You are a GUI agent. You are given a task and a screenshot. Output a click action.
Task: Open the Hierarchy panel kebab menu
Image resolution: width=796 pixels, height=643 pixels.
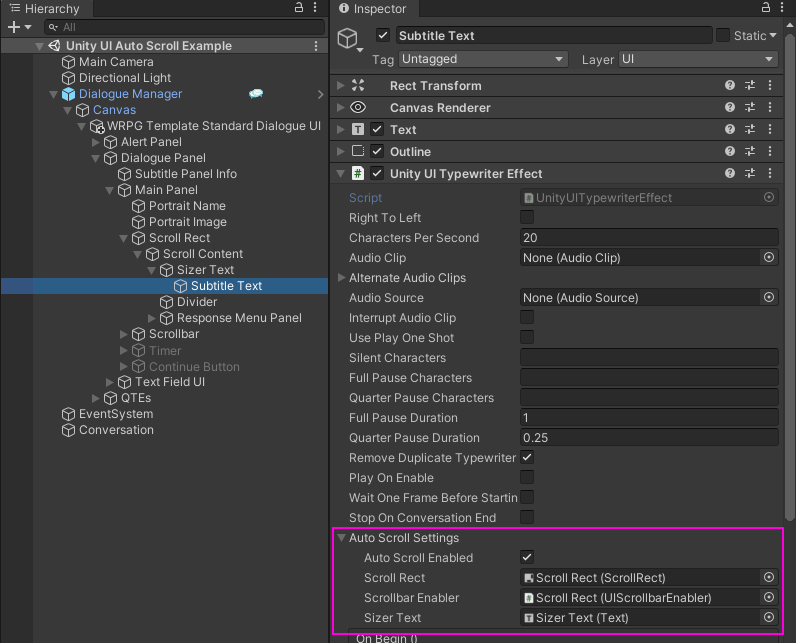click(315, 7)
